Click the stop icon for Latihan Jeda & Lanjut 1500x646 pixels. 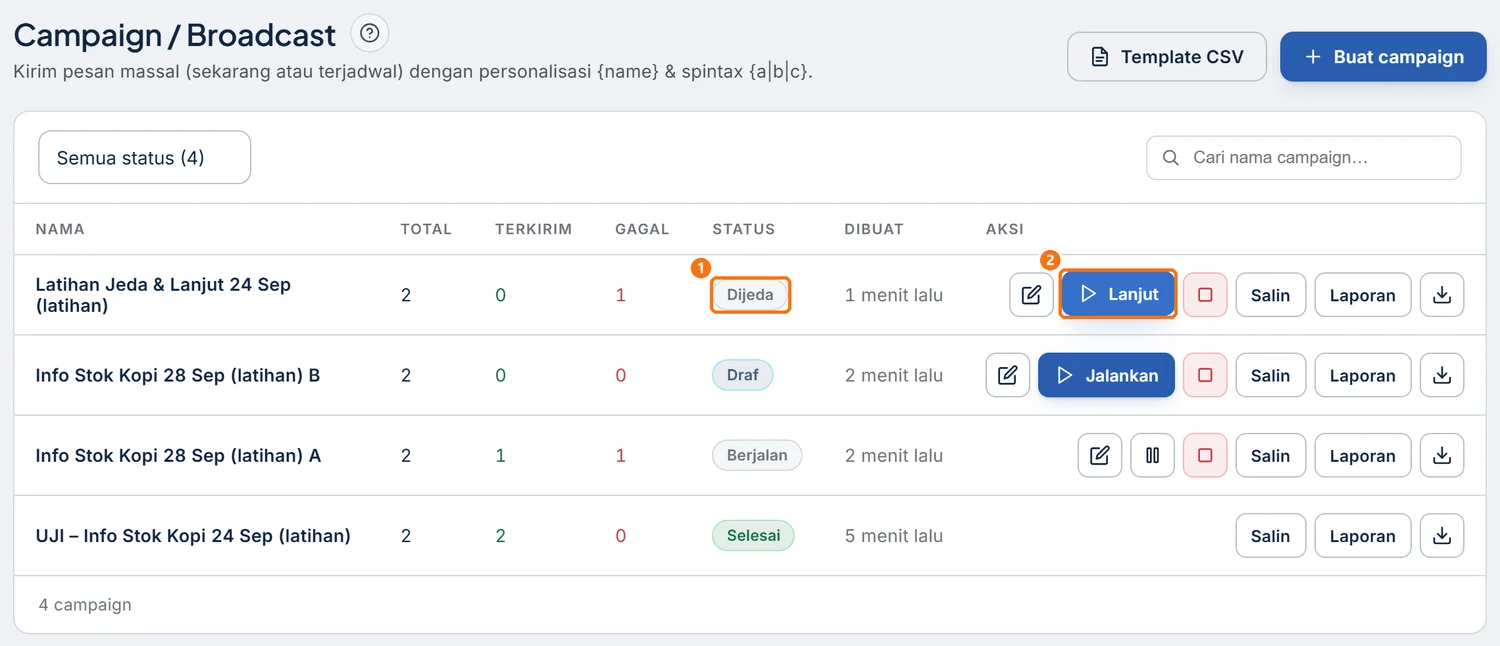coord(1205,295)
